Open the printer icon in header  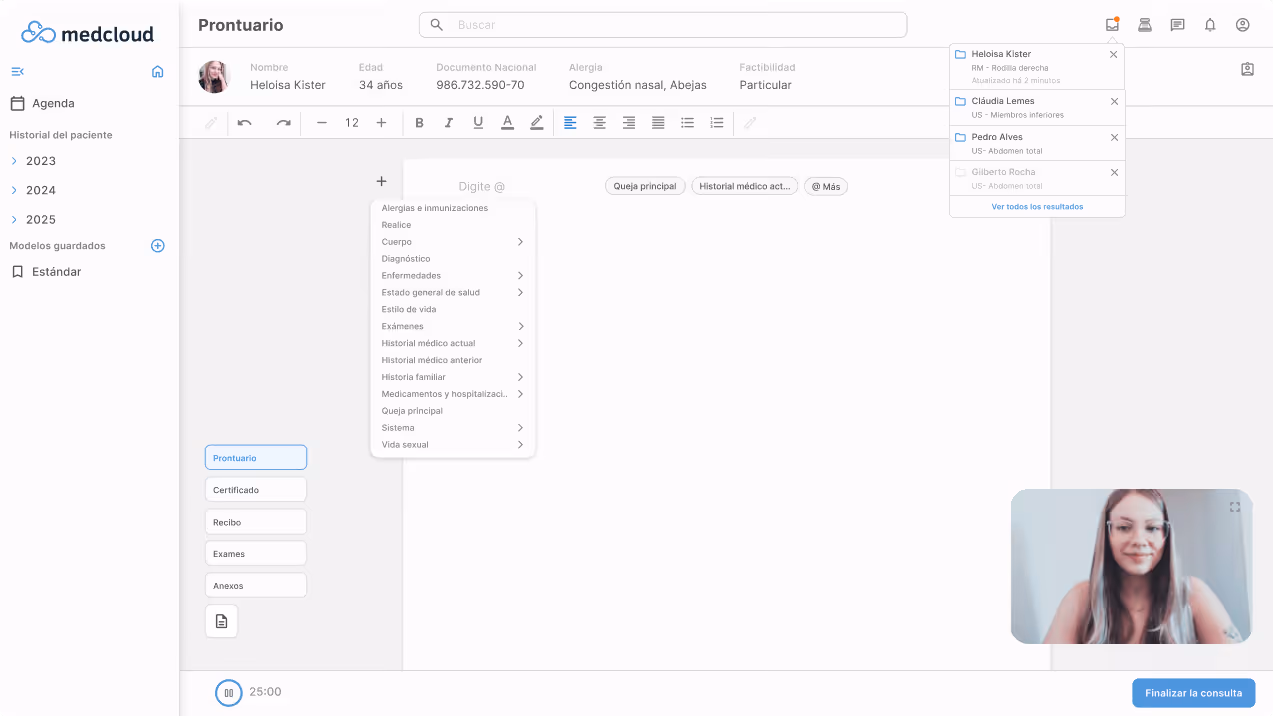click(x=1145, y=25)
